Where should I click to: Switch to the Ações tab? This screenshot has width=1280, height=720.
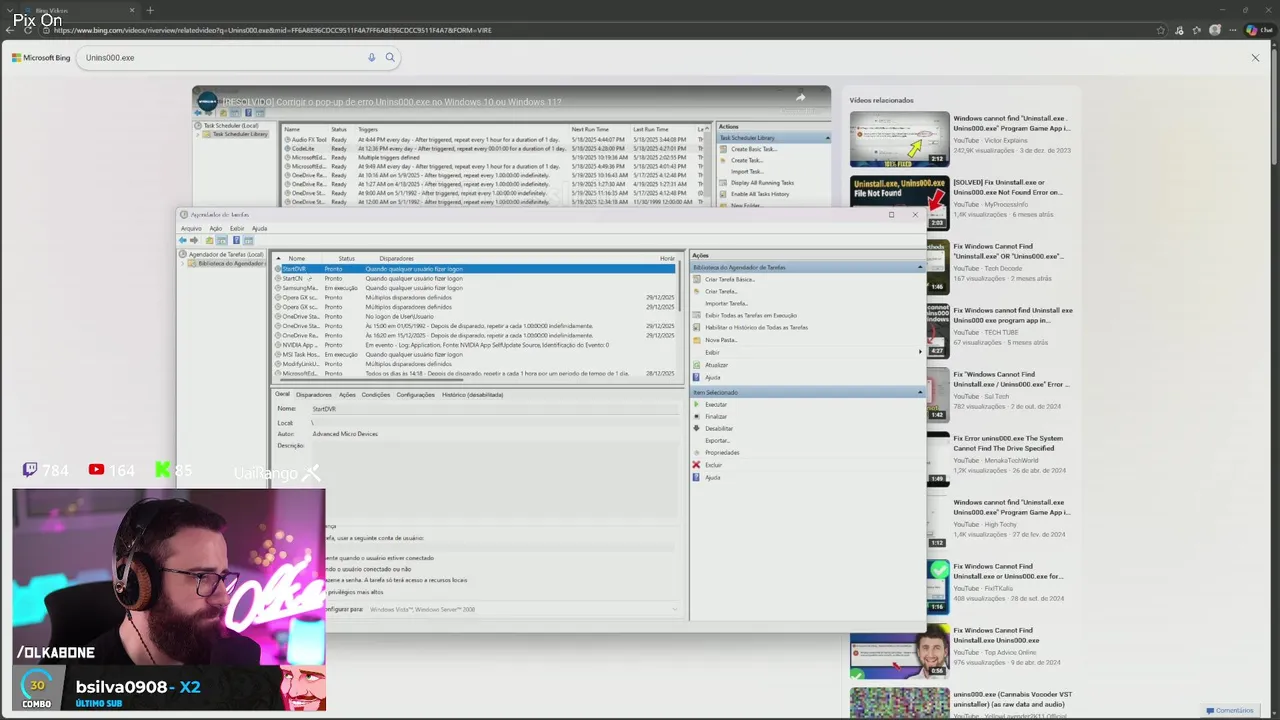pyautogui.click(x=347, y=394)
